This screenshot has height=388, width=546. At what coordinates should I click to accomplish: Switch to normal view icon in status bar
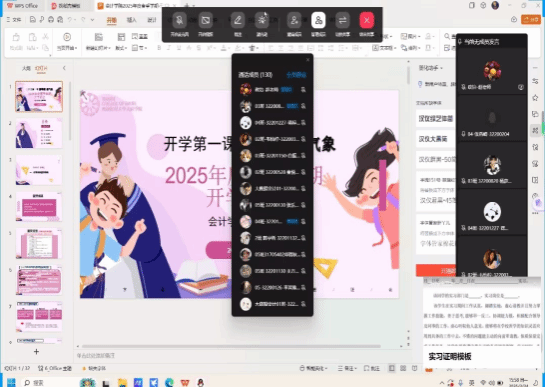point(392,368)
